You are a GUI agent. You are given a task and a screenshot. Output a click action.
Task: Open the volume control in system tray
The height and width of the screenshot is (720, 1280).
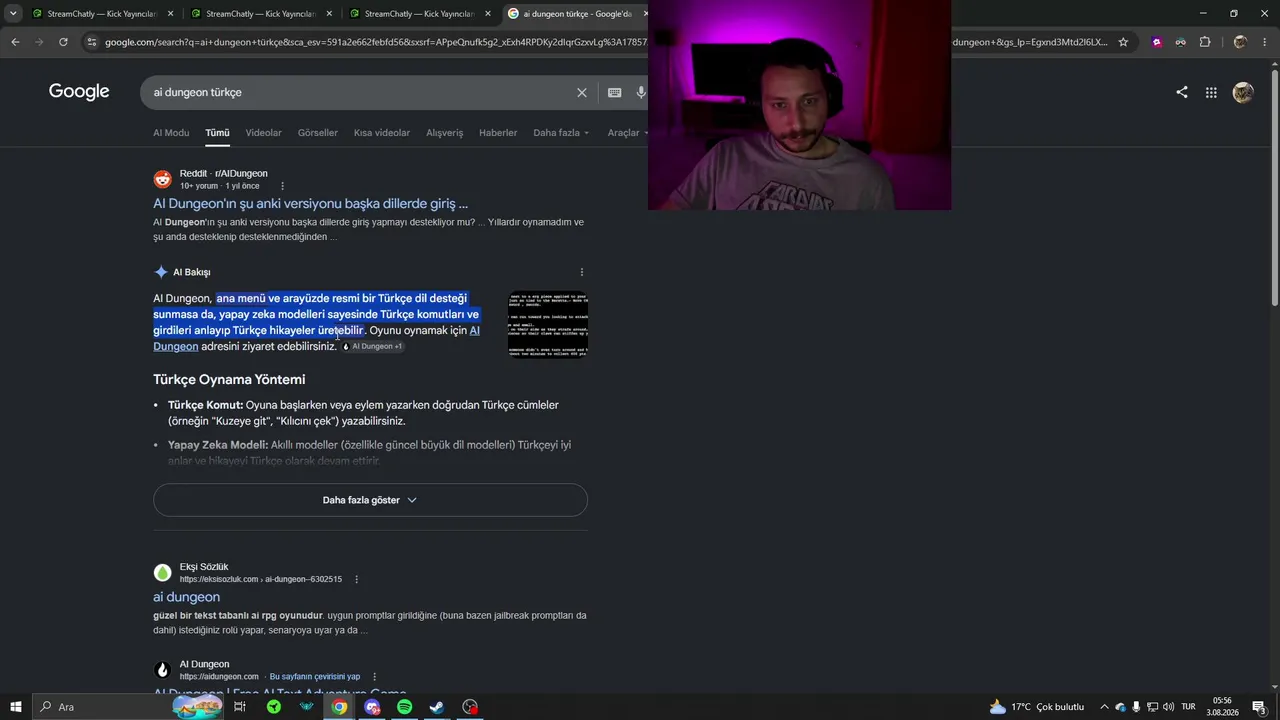click(x=1168, y=707)
